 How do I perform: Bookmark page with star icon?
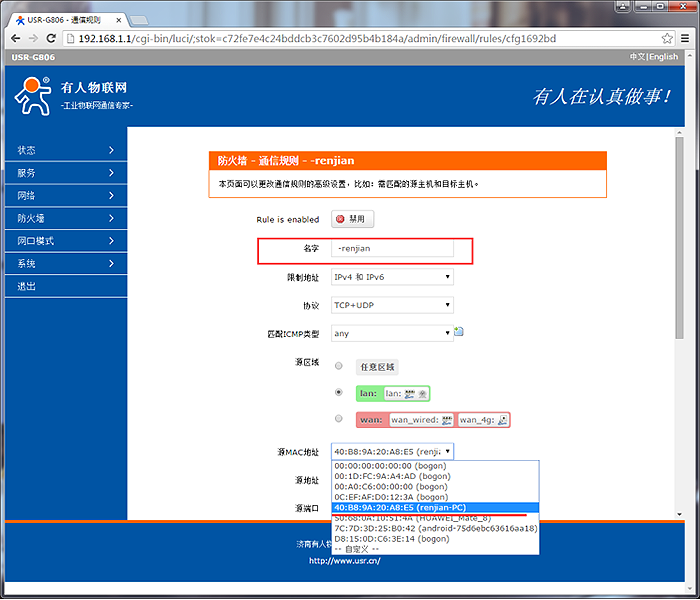tap(667, 38)
